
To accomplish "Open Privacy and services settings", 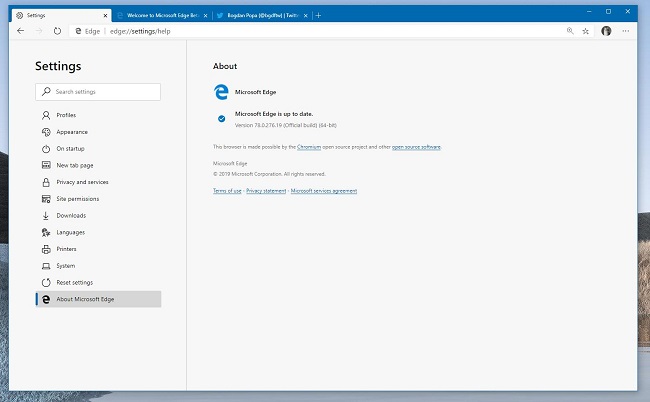I will [98, 182].
